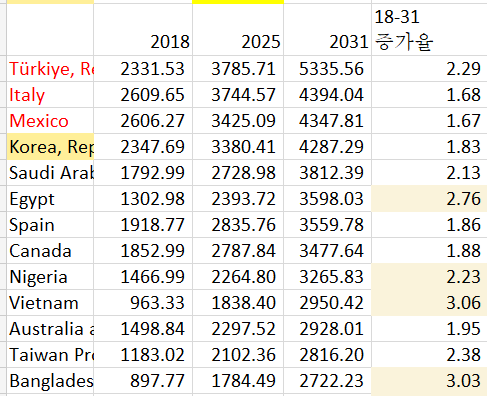Click the cell containing 1852.99

tap(143, 251)
